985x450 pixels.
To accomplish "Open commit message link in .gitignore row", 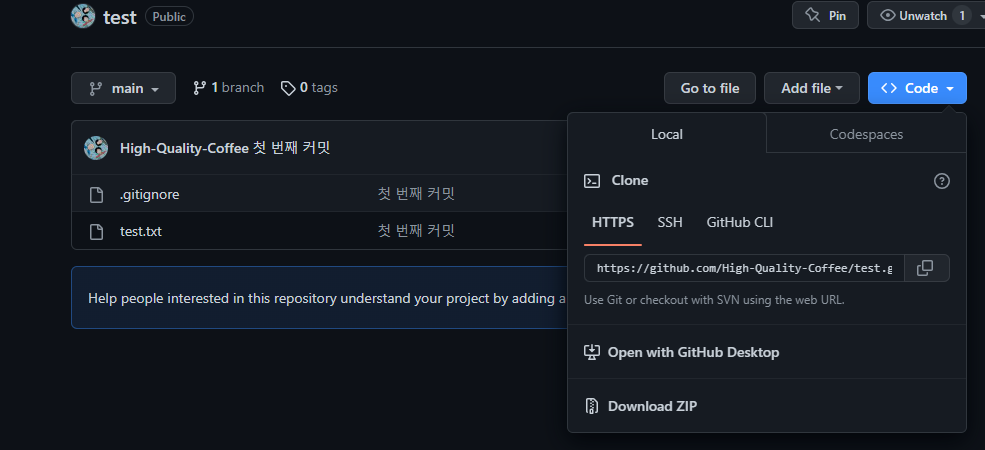I will pos(416,194).
